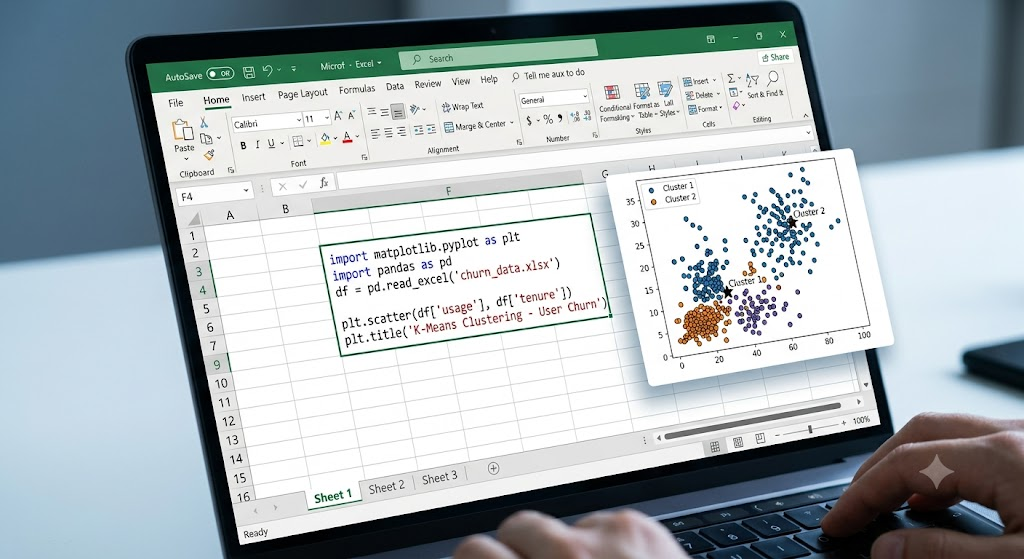This screenshot has height=559, width=1024.
Task: Expand the Paste options arrow
Action: (x=186, y=158)
